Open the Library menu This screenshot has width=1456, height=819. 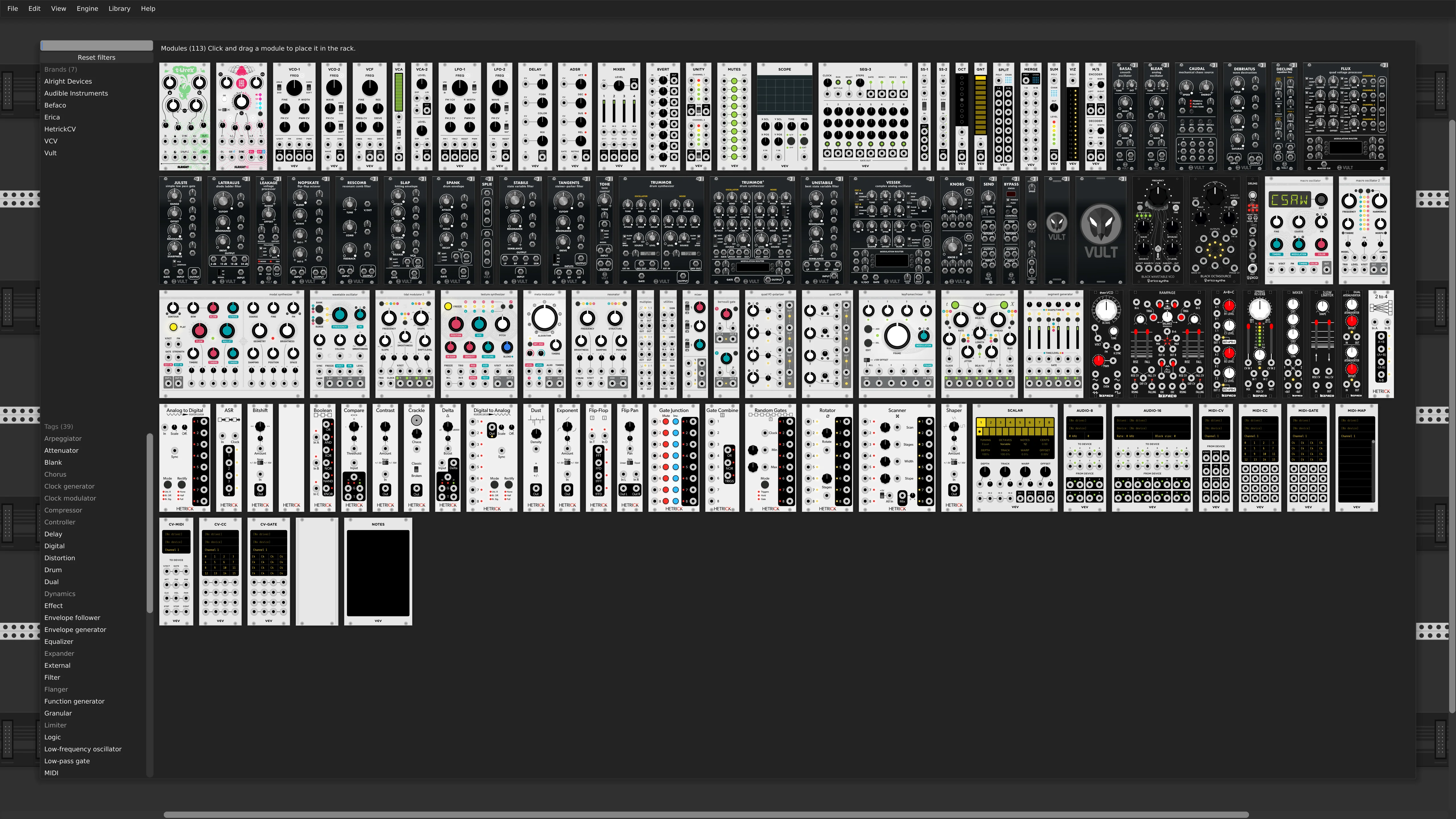click(119, 9)
